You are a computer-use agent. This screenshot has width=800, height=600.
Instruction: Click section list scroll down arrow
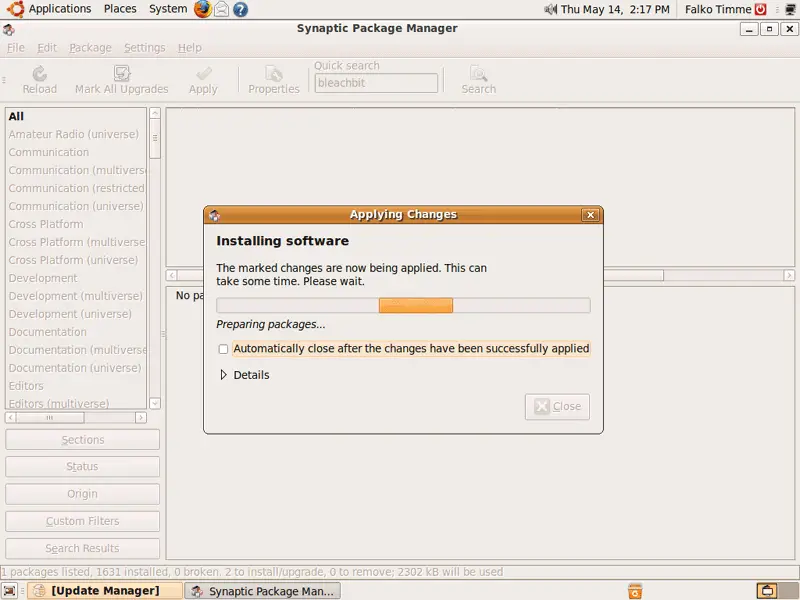click(155, 403)
